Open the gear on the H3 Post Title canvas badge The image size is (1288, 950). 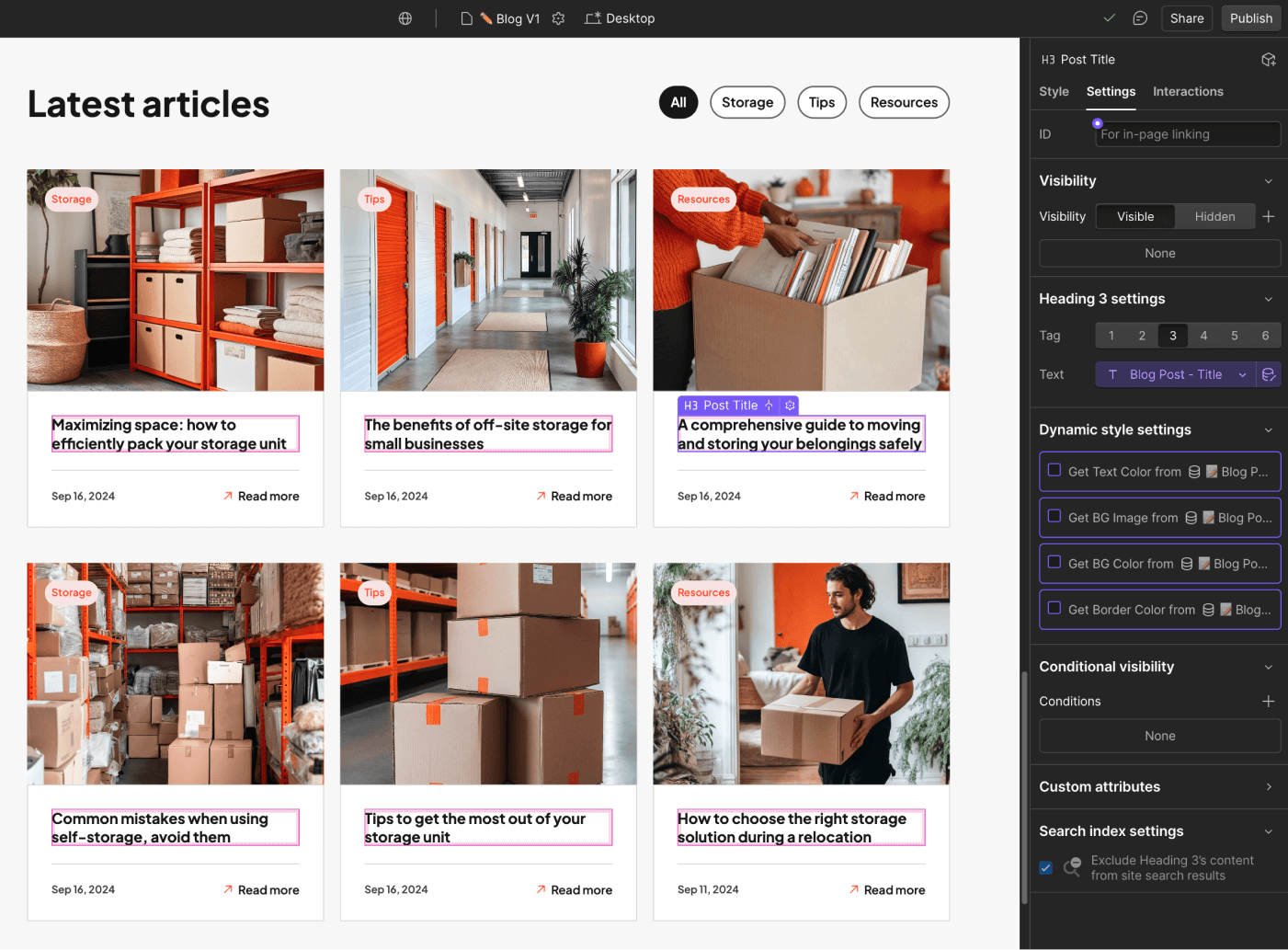coord(790,406)
